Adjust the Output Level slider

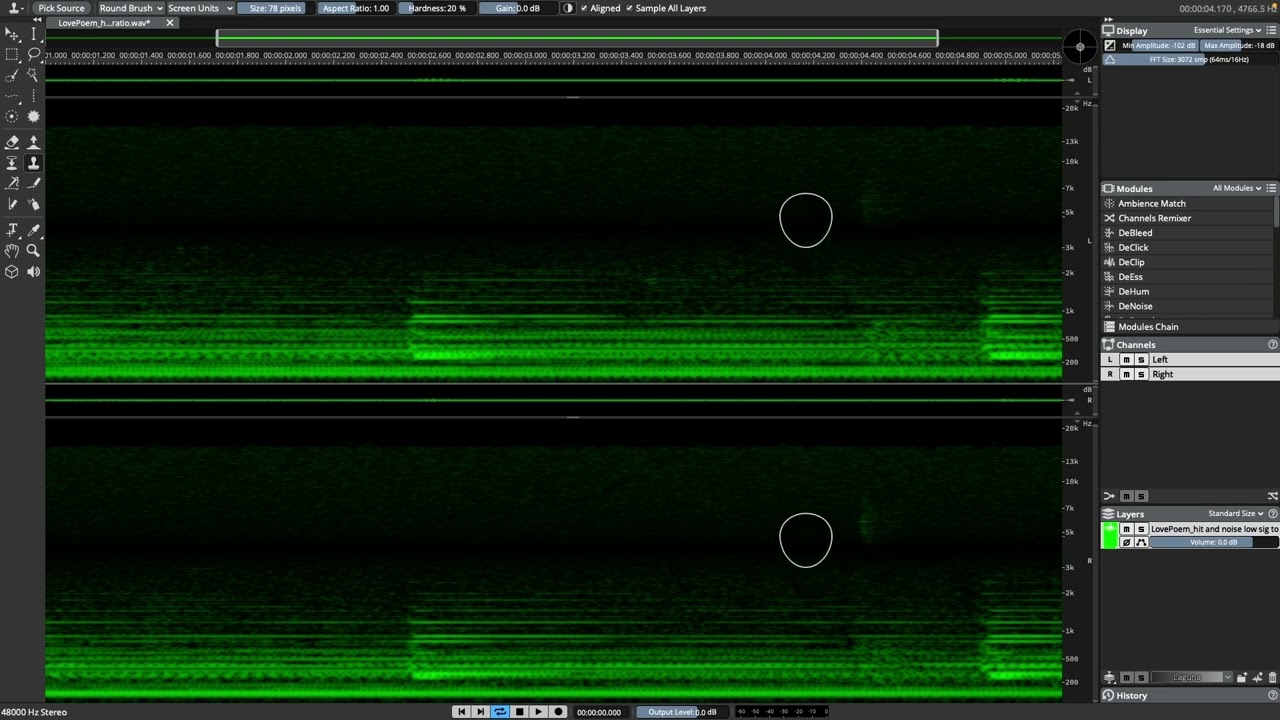coord(681,712)
